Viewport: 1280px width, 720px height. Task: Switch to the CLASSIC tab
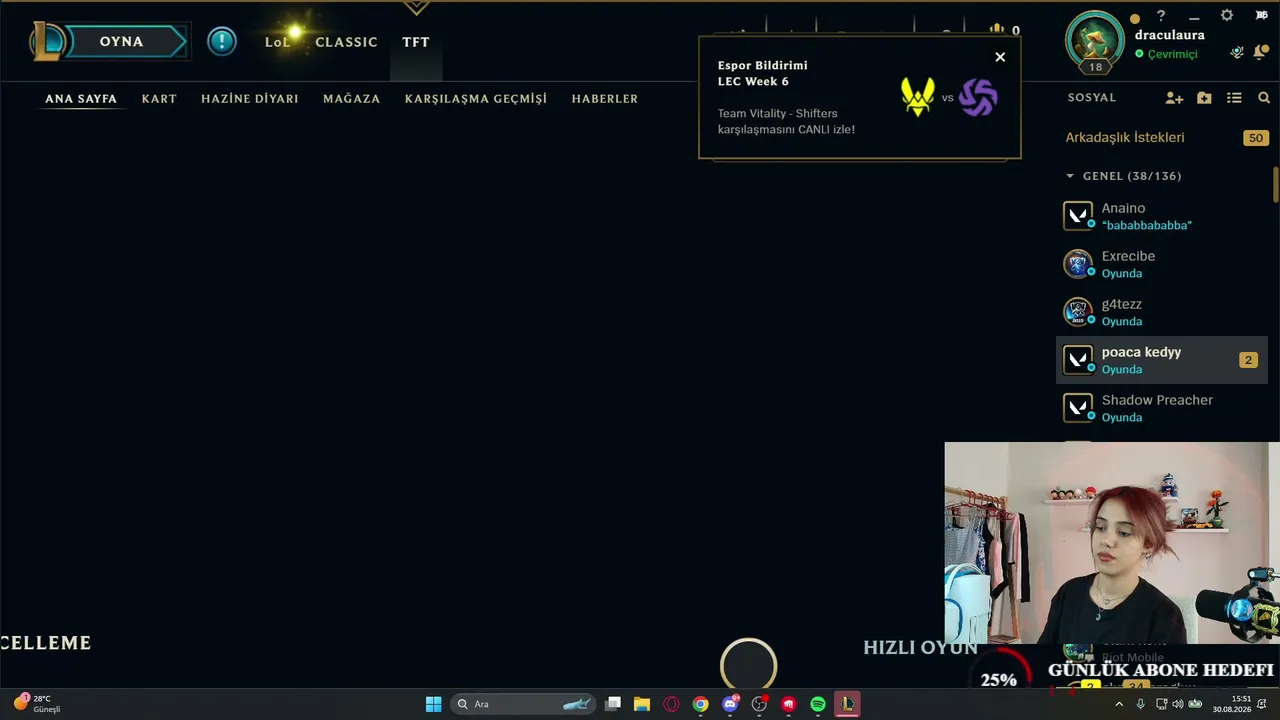pyautogui.click(x=346, y=42)
